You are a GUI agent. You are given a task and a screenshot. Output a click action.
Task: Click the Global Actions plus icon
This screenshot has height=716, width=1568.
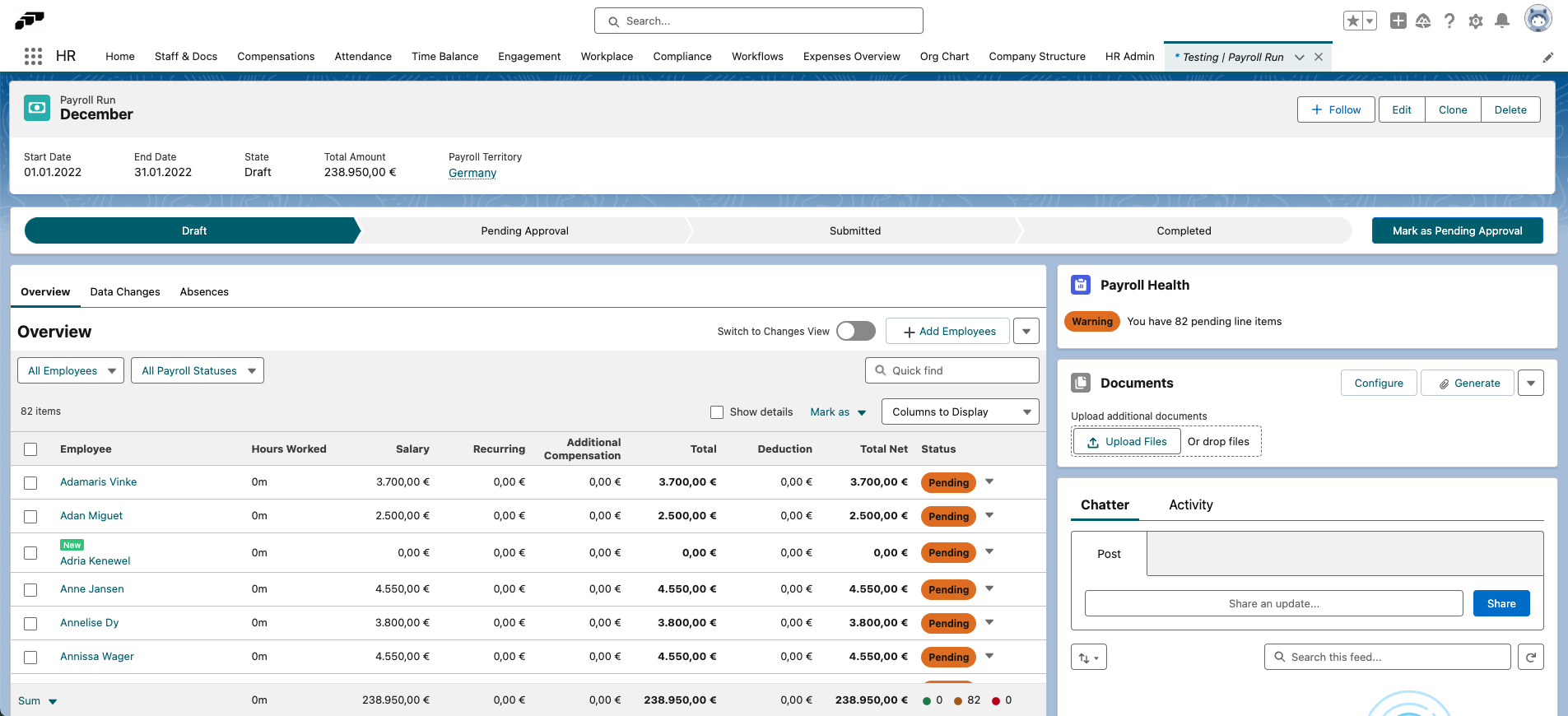[1398, 21]
